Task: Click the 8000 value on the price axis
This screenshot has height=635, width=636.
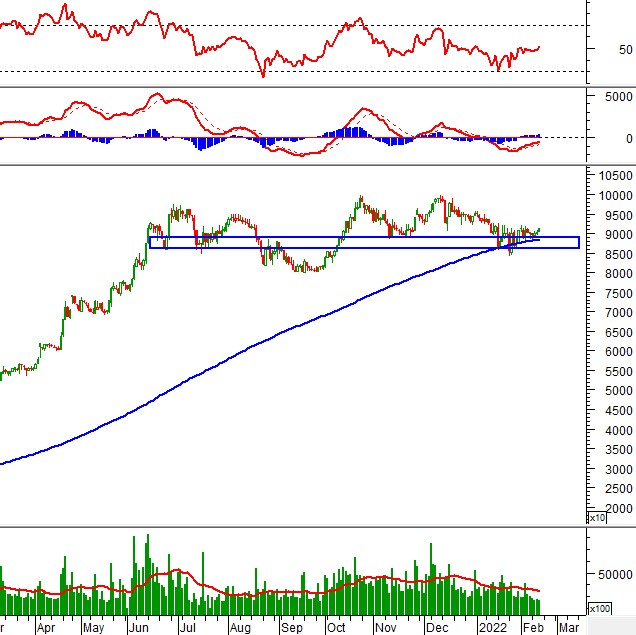Action: pyautogui.click(x=618, y=274)
